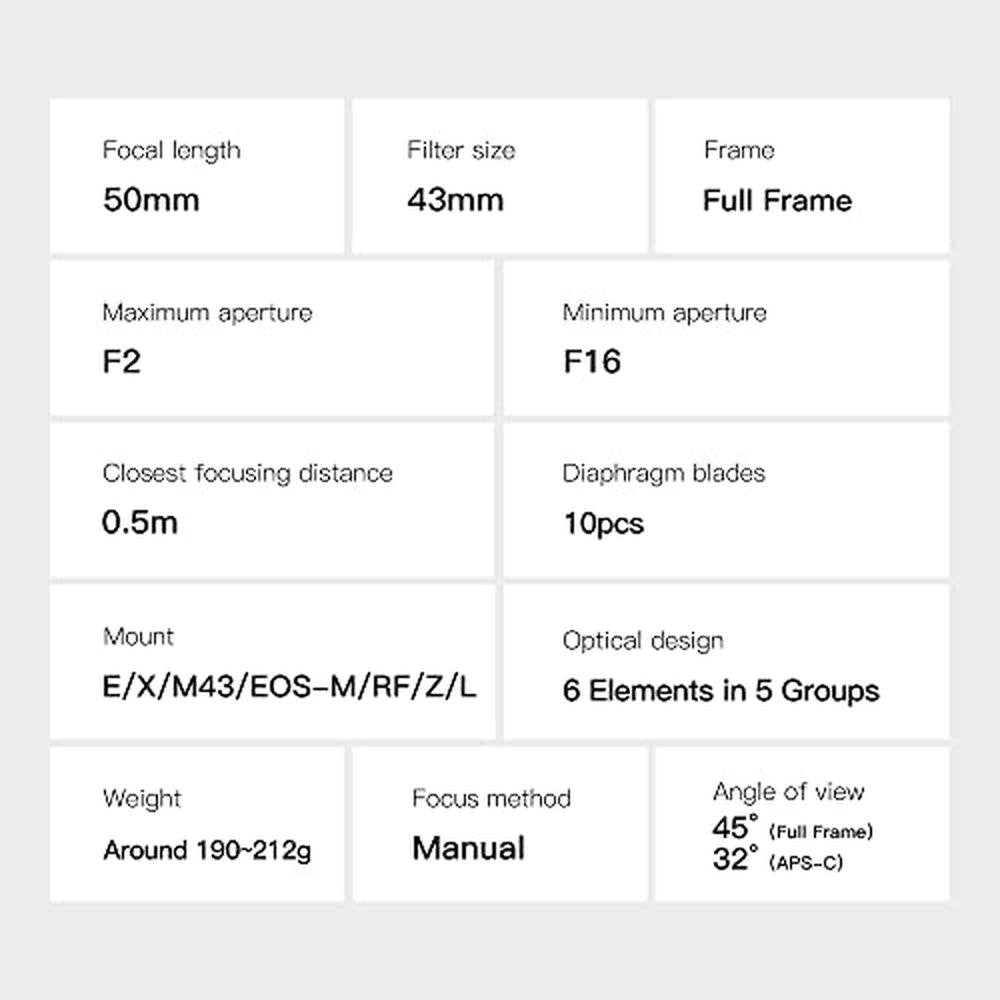Click the "Diaphragm blades" label
The width and height of the screenshot is (1000, 1000).
663,473
